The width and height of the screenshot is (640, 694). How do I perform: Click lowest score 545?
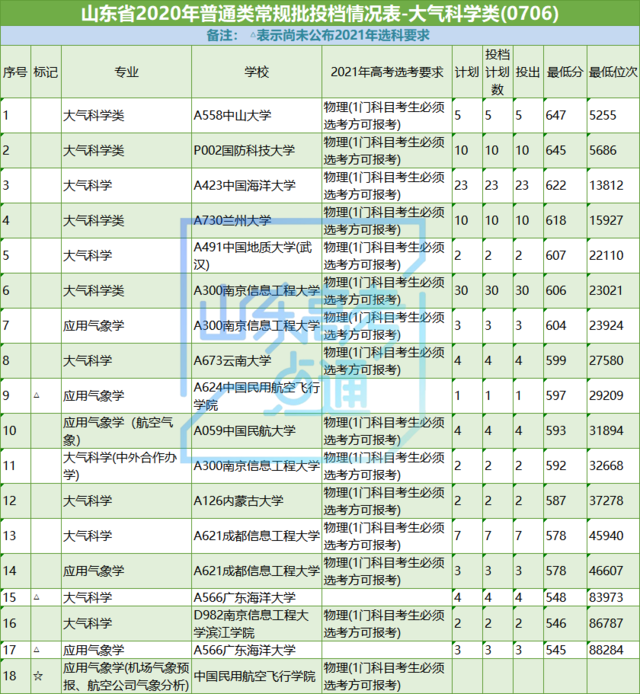[x=555, y=650]
